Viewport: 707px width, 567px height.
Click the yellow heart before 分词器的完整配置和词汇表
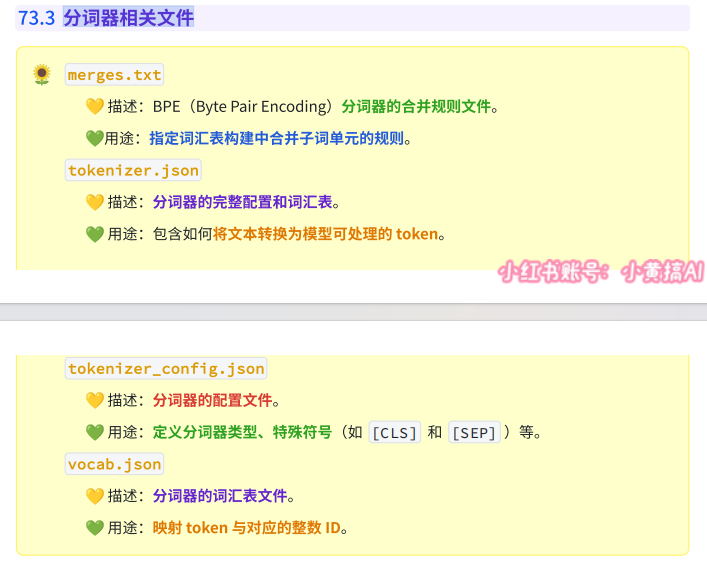coord(95,202)
